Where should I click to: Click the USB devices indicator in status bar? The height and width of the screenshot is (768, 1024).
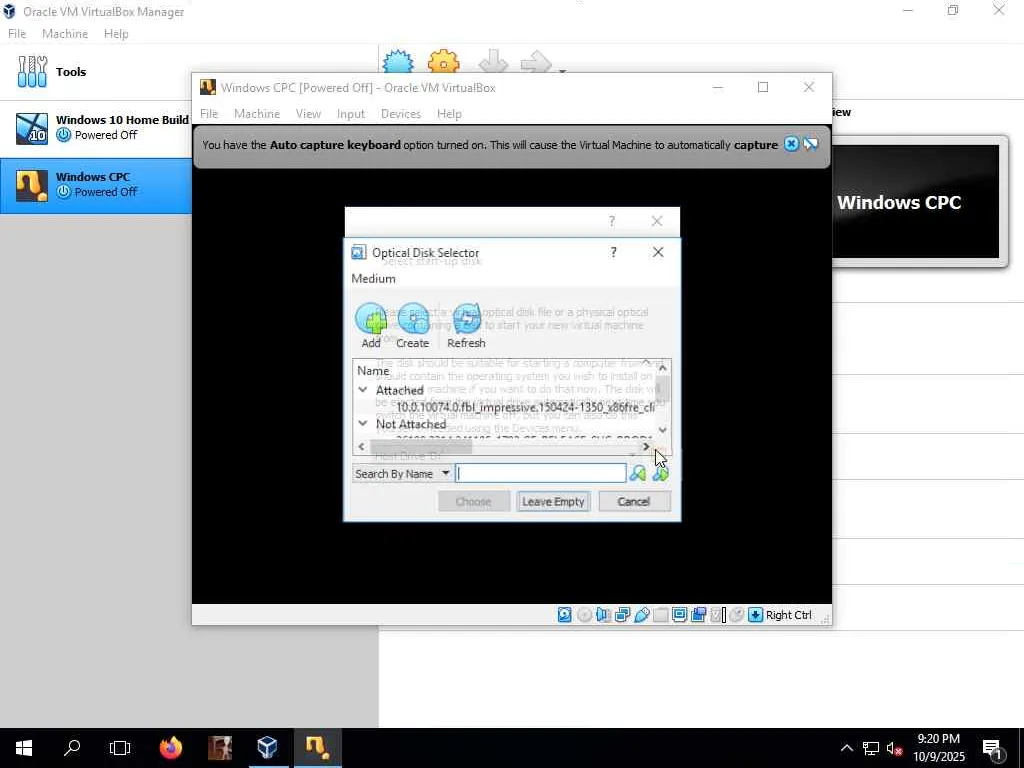[x=642, y=615]
